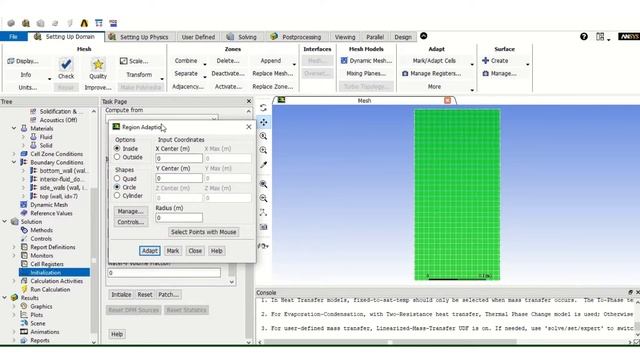Expand the Calculation Activities node
Screen dimensions: 640x360
14,281
